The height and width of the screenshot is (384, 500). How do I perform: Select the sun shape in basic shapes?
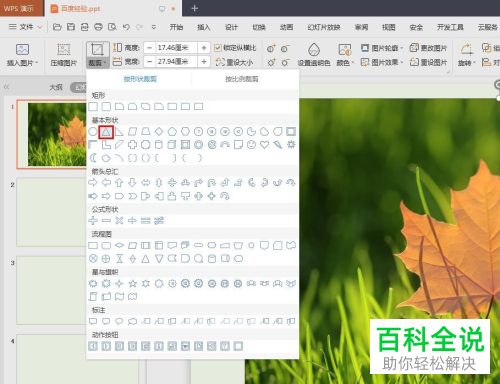tap(291, 145)
